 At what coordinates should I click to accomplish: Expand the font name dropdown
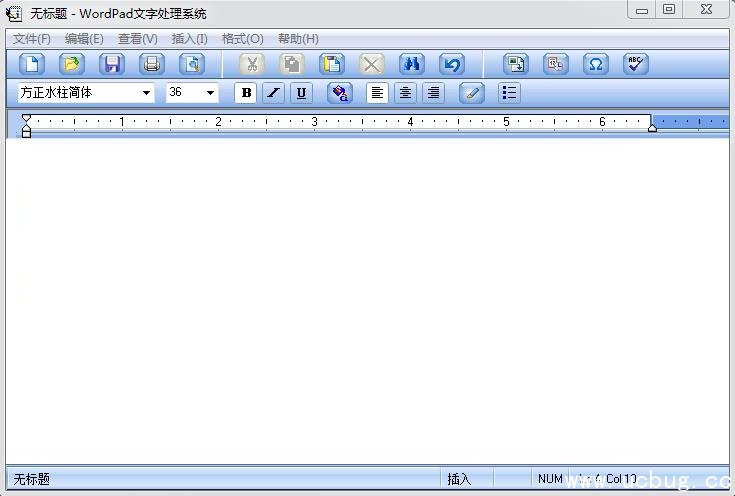[146, 93]
